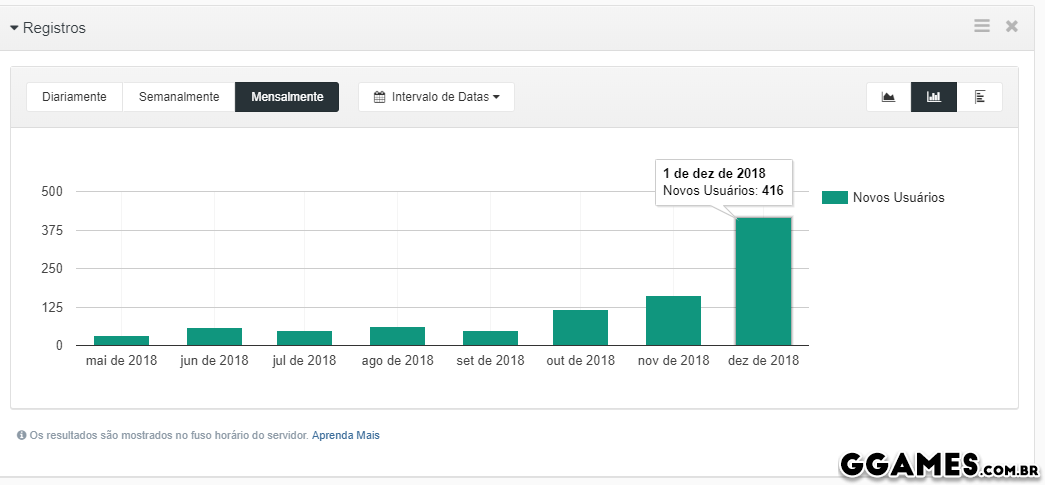Open Intervalo de Datas dropdown

[436, 97]
